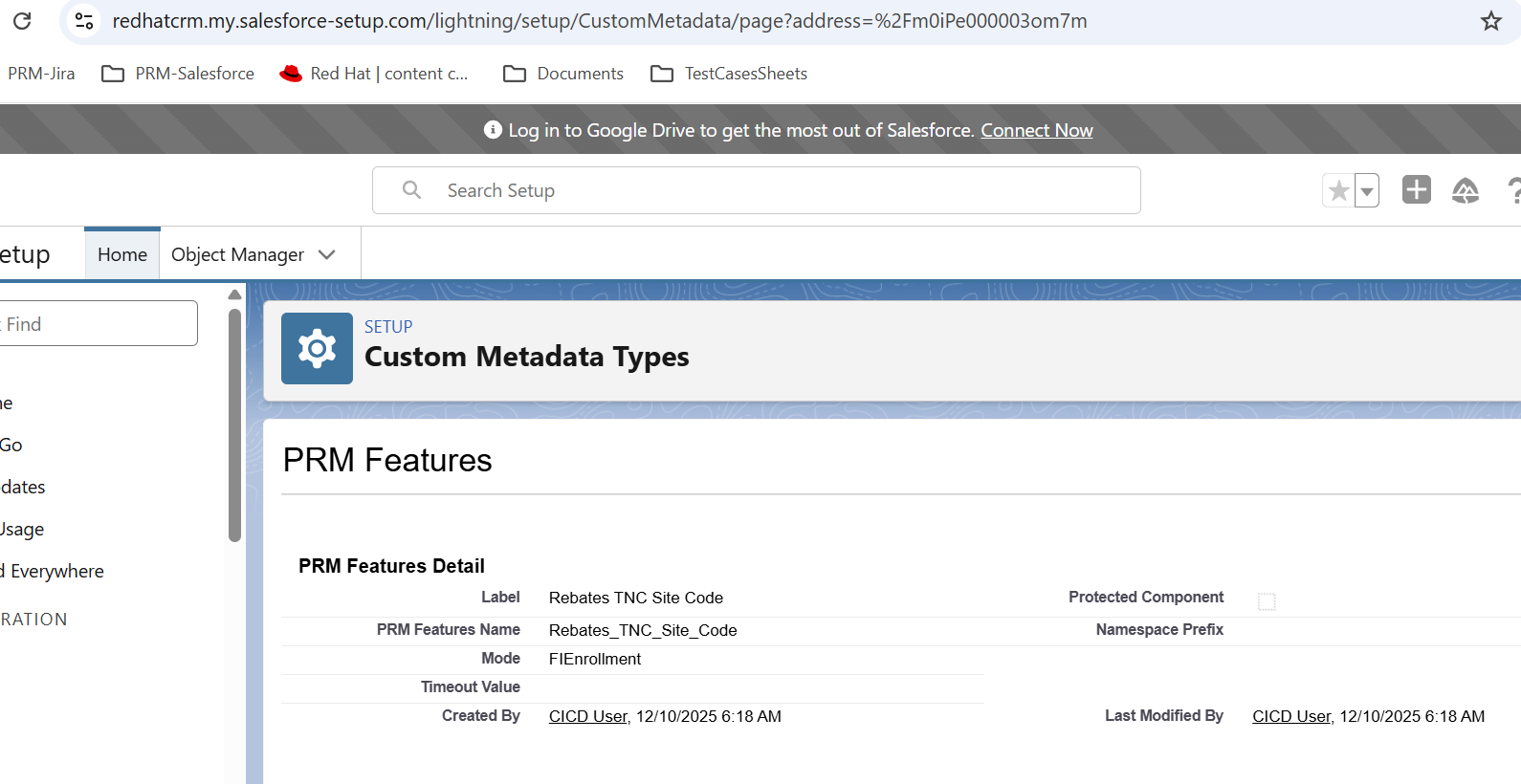1521x784 pixels.
Task: Expand the favorites list dropdown arrow
Action: tap(1367, 191)
